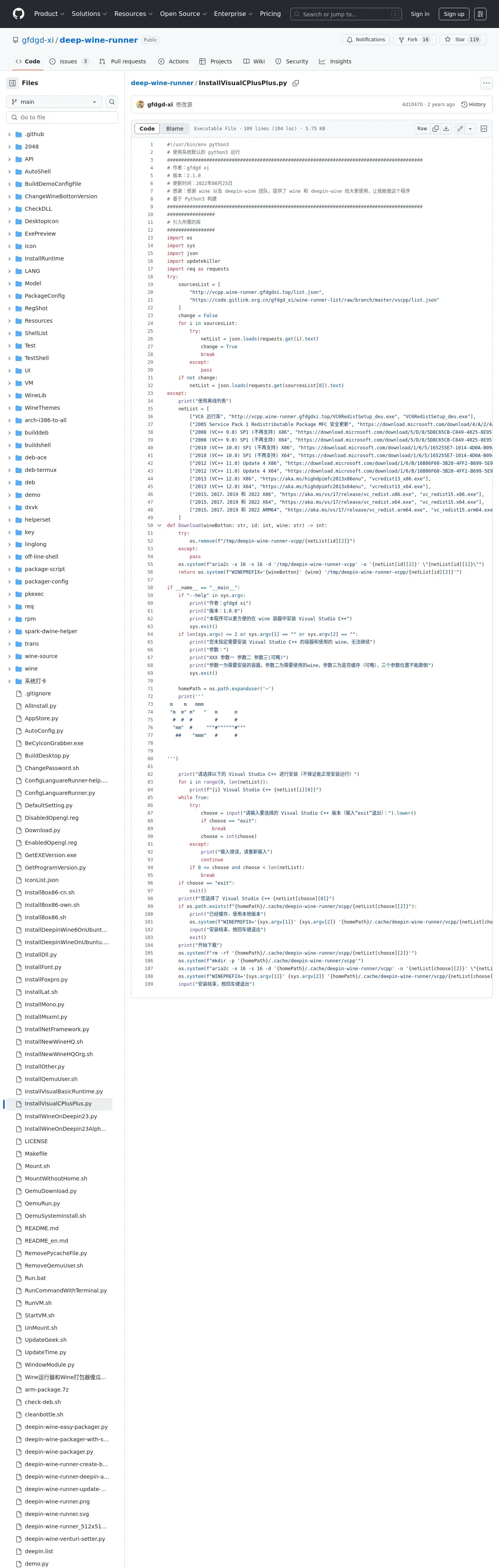Collapse the Files side panel icon
499x1568 pixels.
12,83
